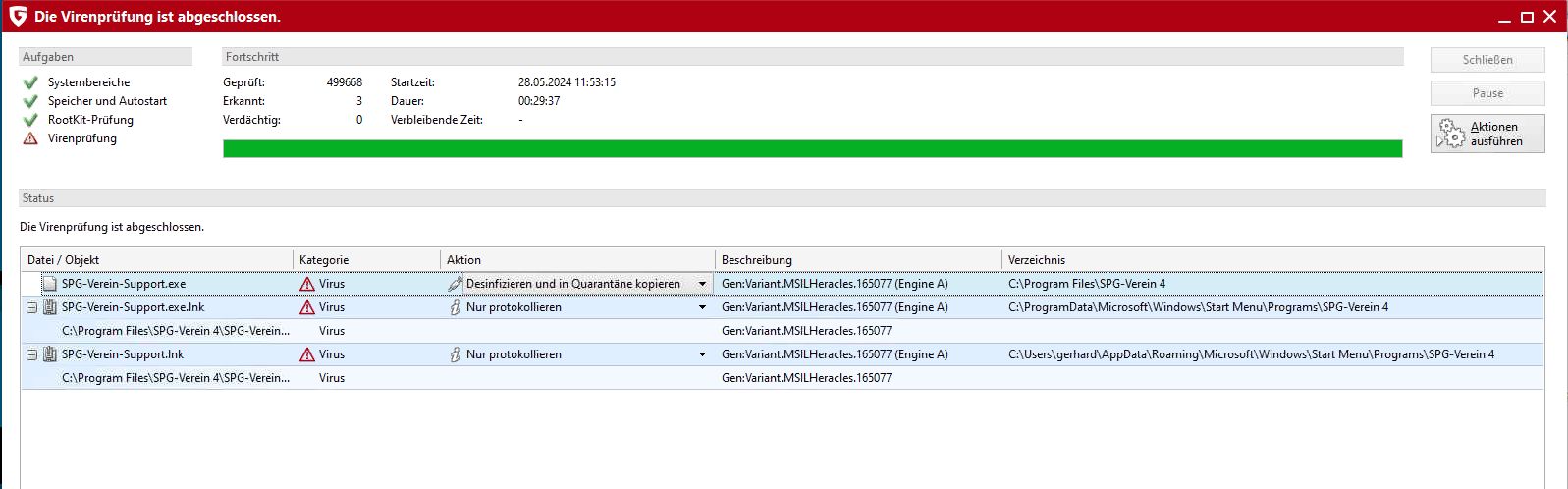This screenshot has width=1568, height=489.
Task: Click the C:\Users\gerhard AppData directory cell
Action: click(1251, 354)
